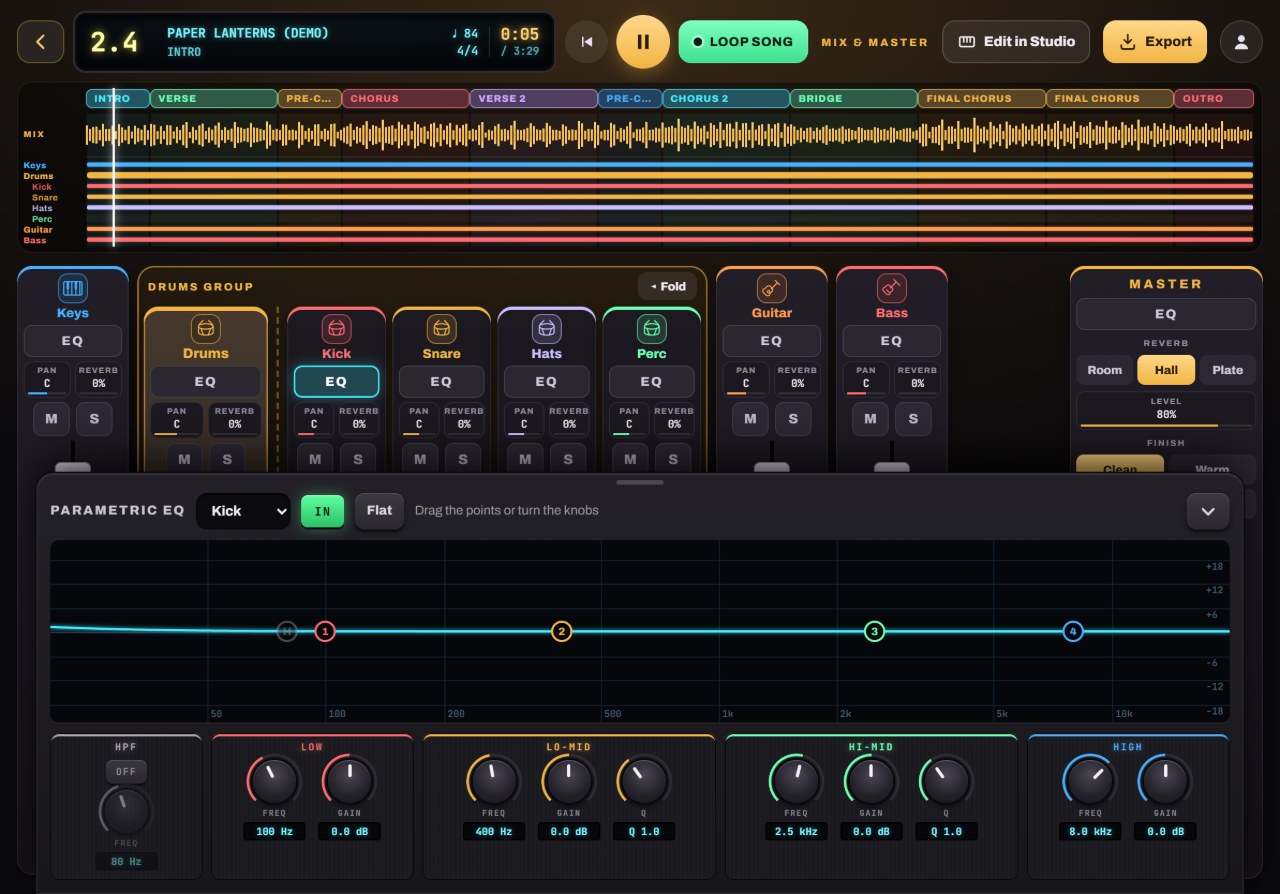The height and width of the screenshot is (894, 1280).
Task: Click the MIX waveform overview
Action: 669,134
